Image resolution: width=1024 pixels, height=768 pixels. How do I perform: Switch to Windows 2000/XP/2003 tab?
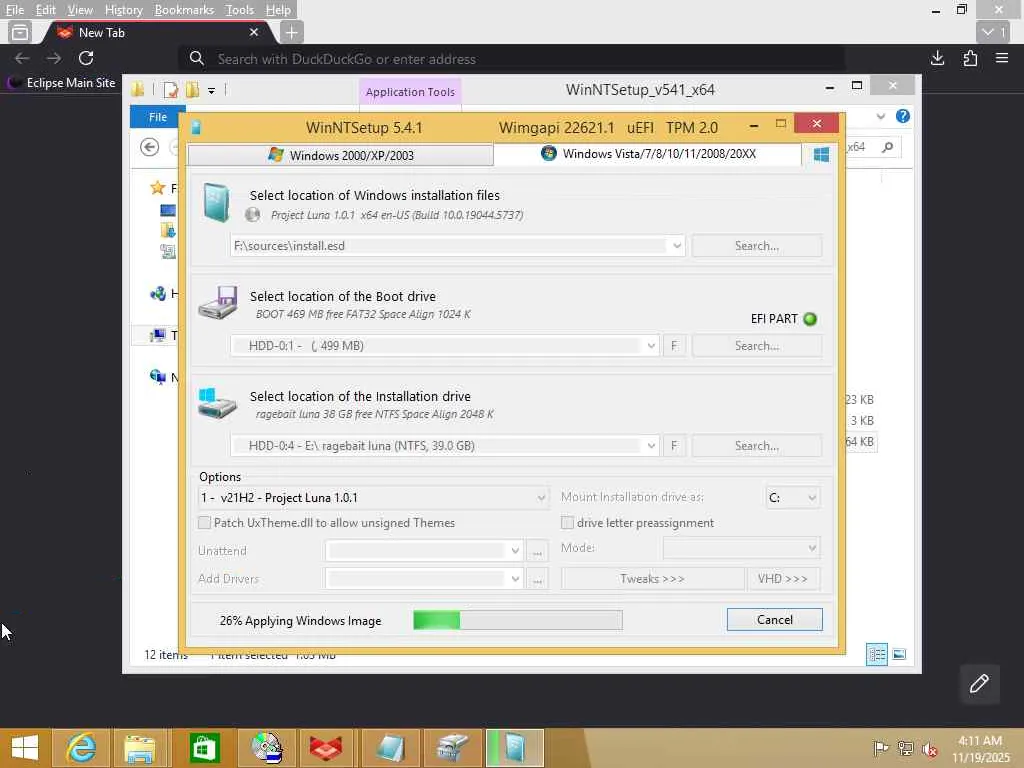pos(340,155)
